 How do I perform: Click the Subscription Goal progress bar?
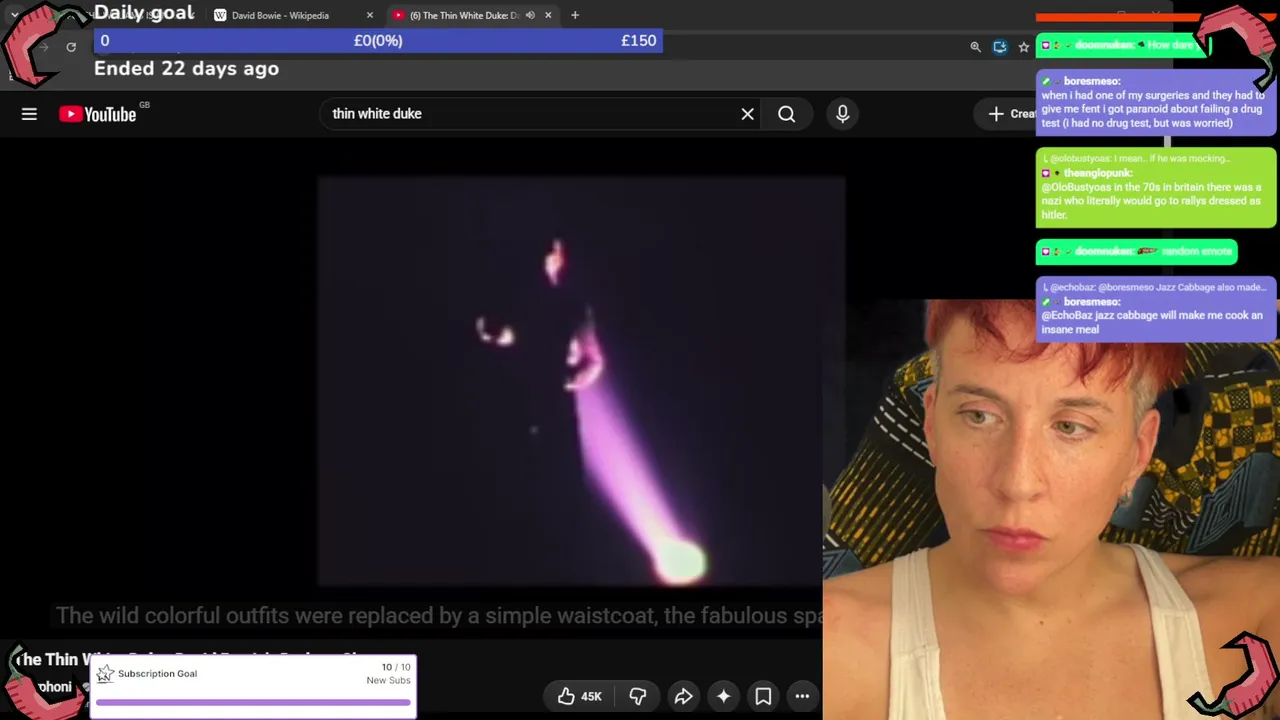pyautogui.click(x=253, y=702)
